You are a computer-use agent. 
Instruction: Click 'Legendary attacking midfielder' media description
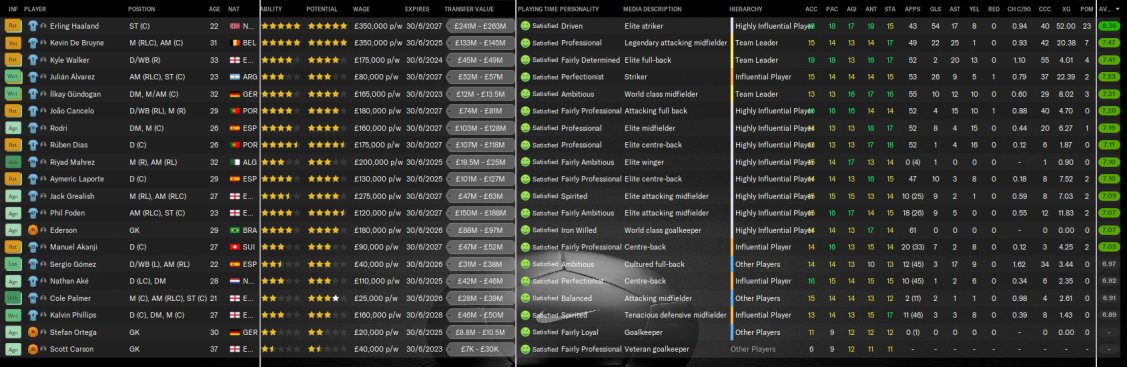(676, 43)
